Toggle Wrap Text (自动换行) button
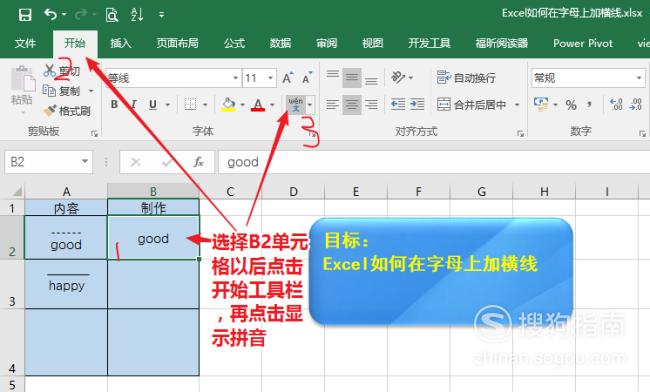This screenshot has height=392, width=650. pos(466,78)
